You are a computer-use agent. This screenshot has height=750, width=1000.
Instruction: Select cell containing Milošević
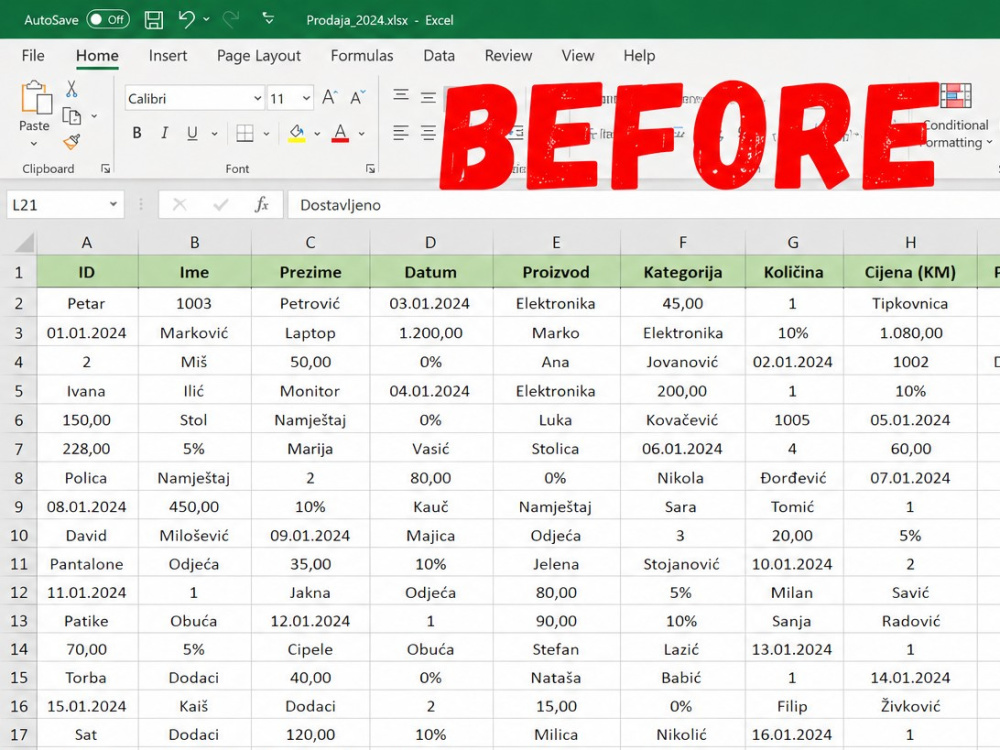point(194,536)
